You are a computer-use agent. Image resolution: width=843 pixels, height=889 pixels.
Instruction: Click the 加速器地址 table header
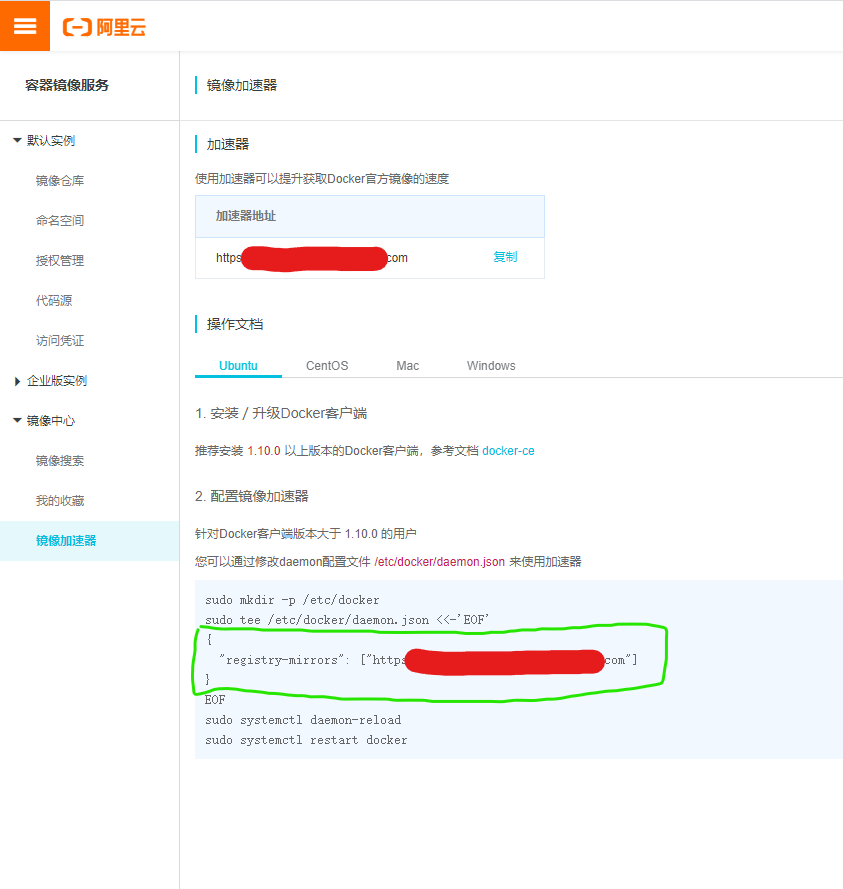[x=370, y=216]
